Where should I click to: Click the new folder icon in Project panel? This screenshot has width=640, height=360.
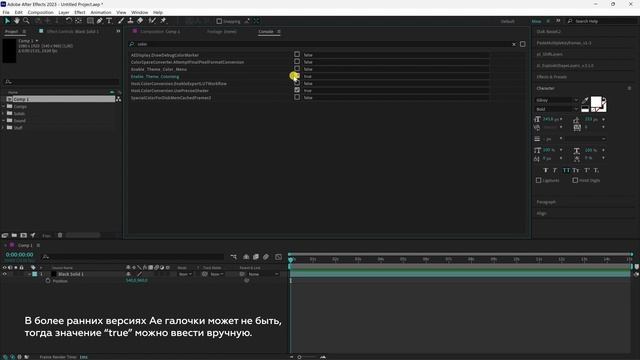pyautogui.click(x=14, y=235)
